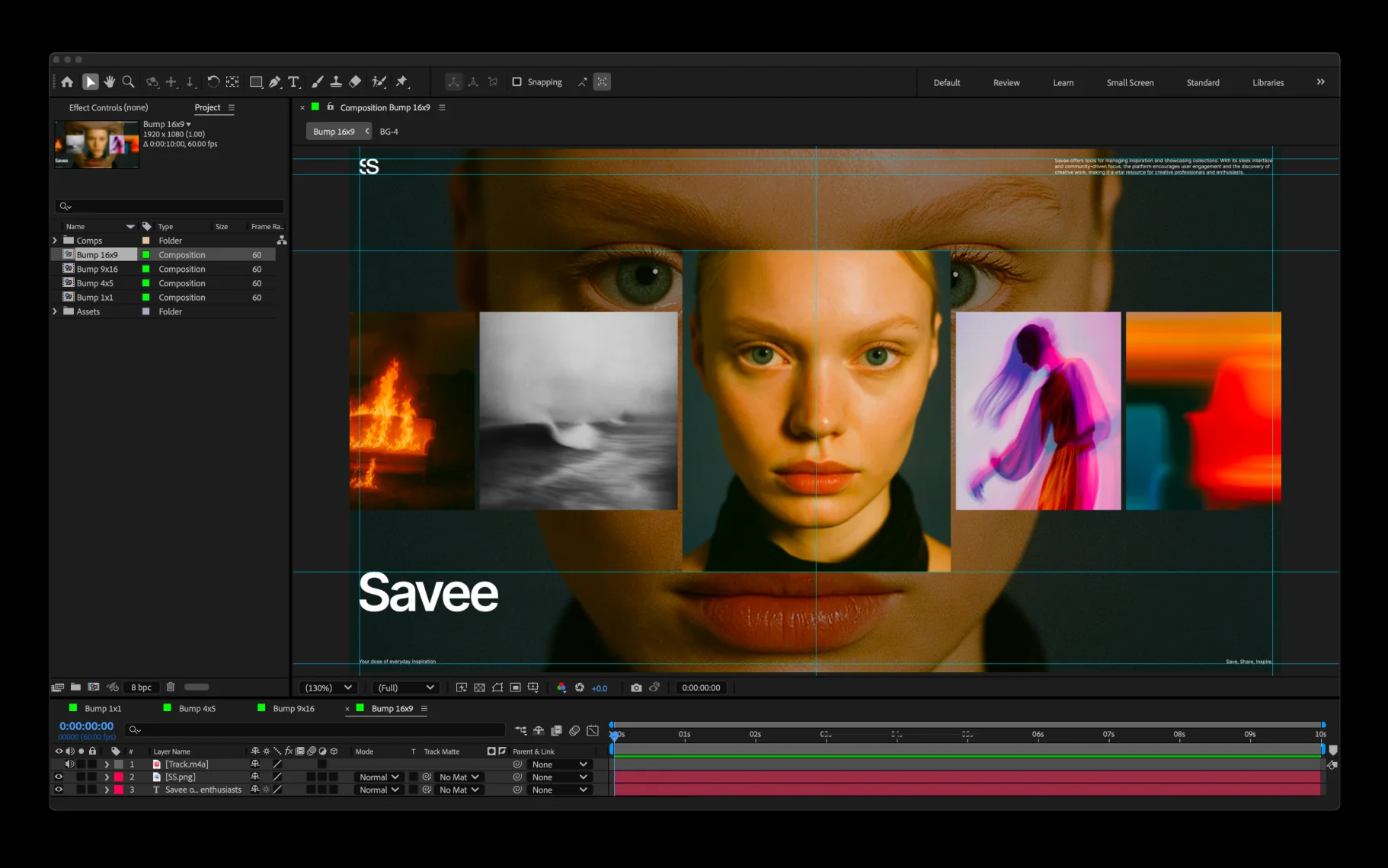1388x868 pixels.
Task: Click the Home icon in toolbar
Action: coord(67,81)
